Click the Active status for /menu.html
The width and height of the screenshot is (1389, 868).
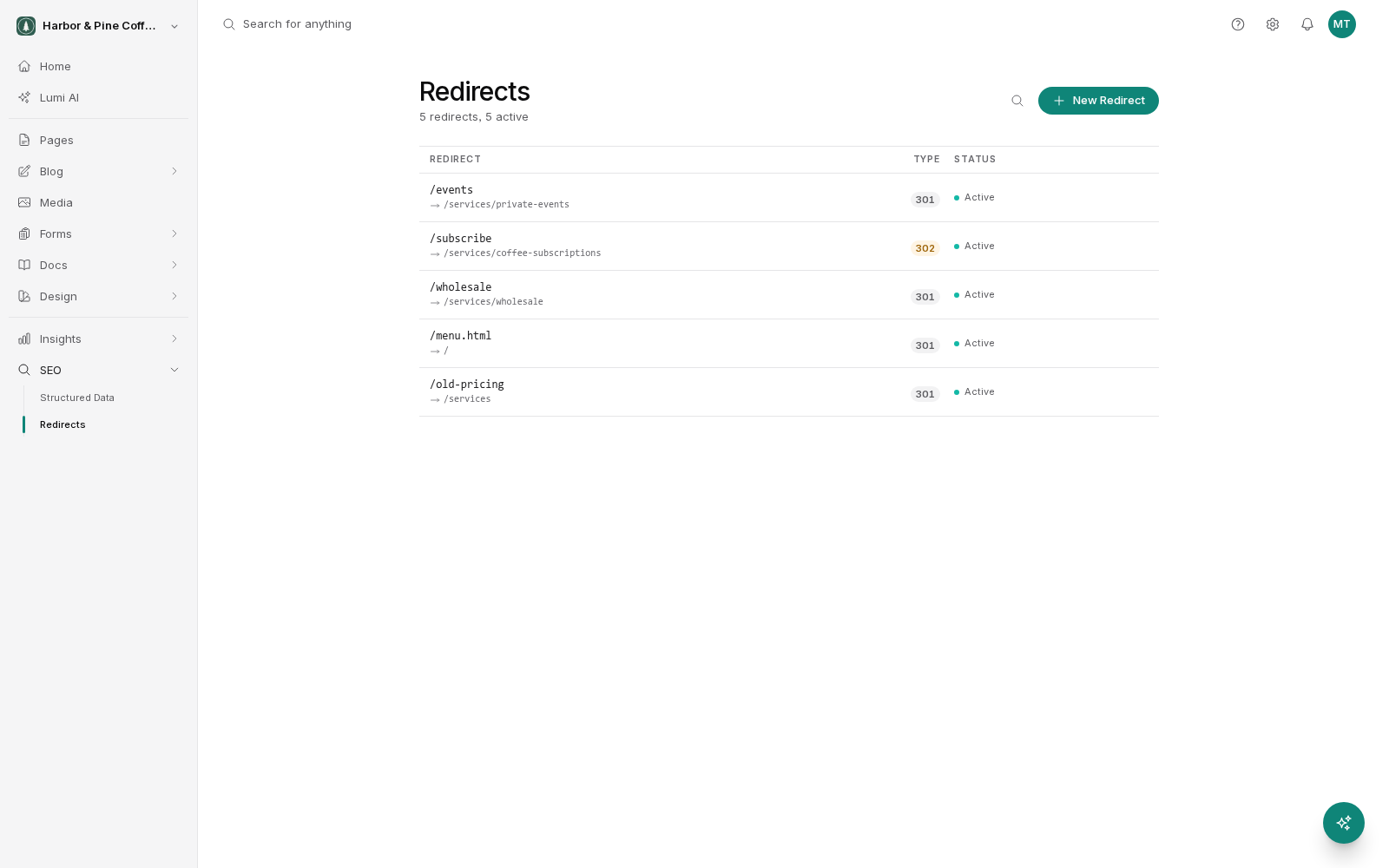(974, 344)
